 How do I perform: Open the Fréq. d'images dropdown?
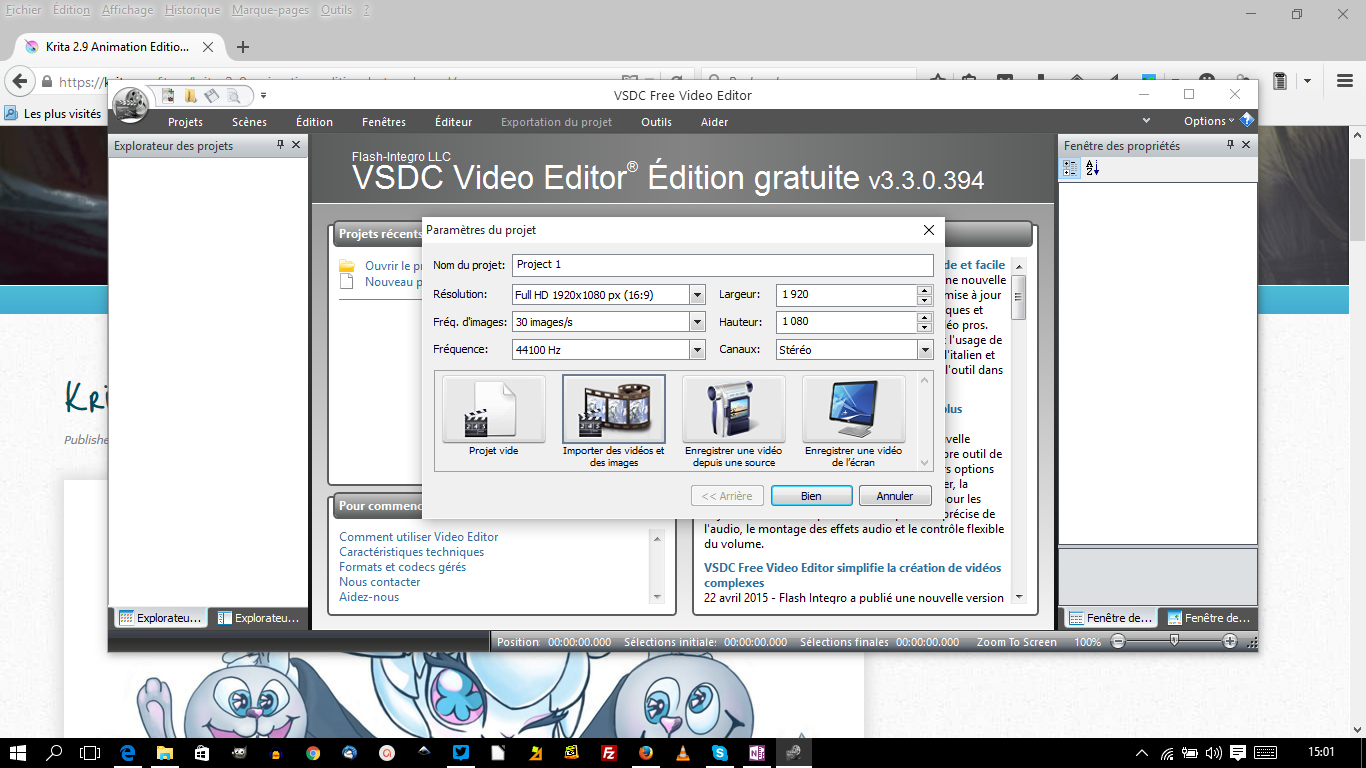coord(697,322)
